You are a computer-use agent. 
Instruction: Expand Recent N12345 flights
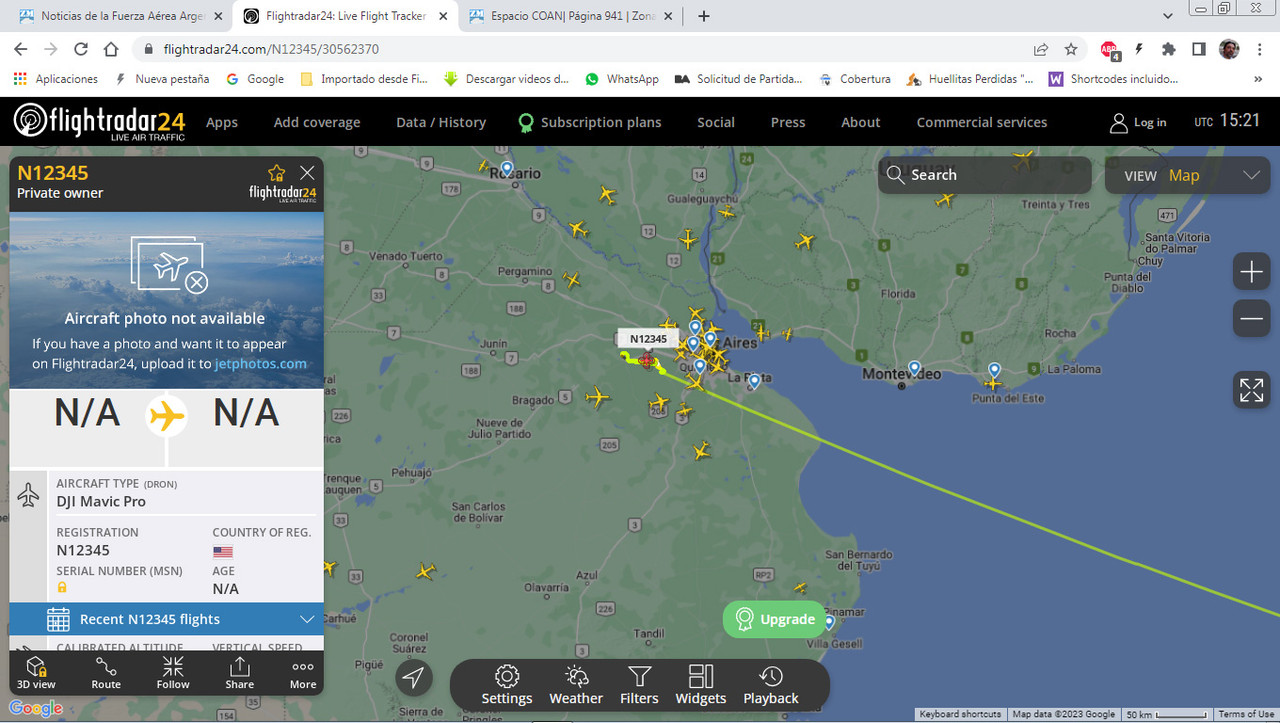(x=166, y=619)
